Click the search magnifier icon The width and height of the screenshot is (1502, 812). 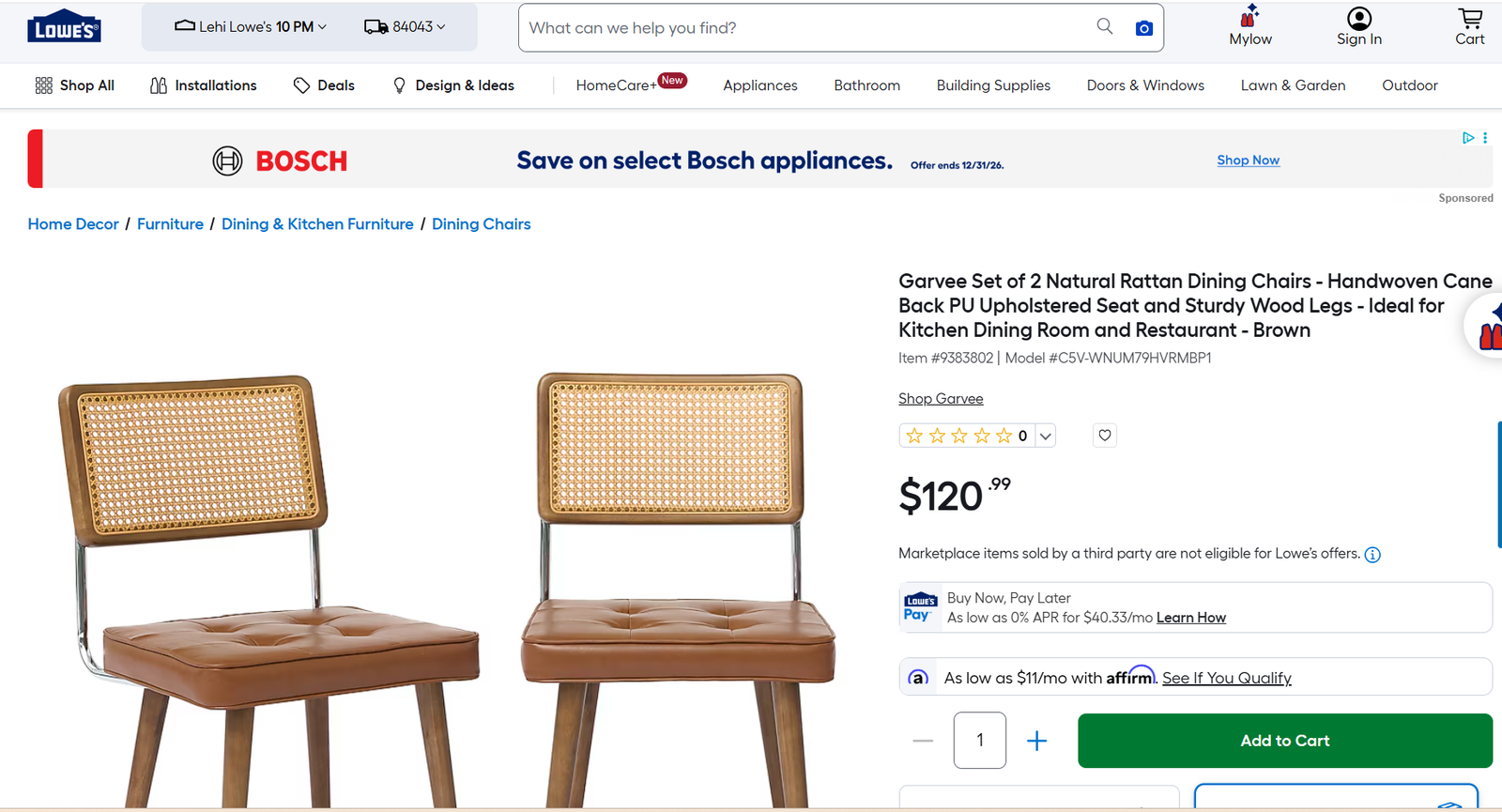[1105, 26]
